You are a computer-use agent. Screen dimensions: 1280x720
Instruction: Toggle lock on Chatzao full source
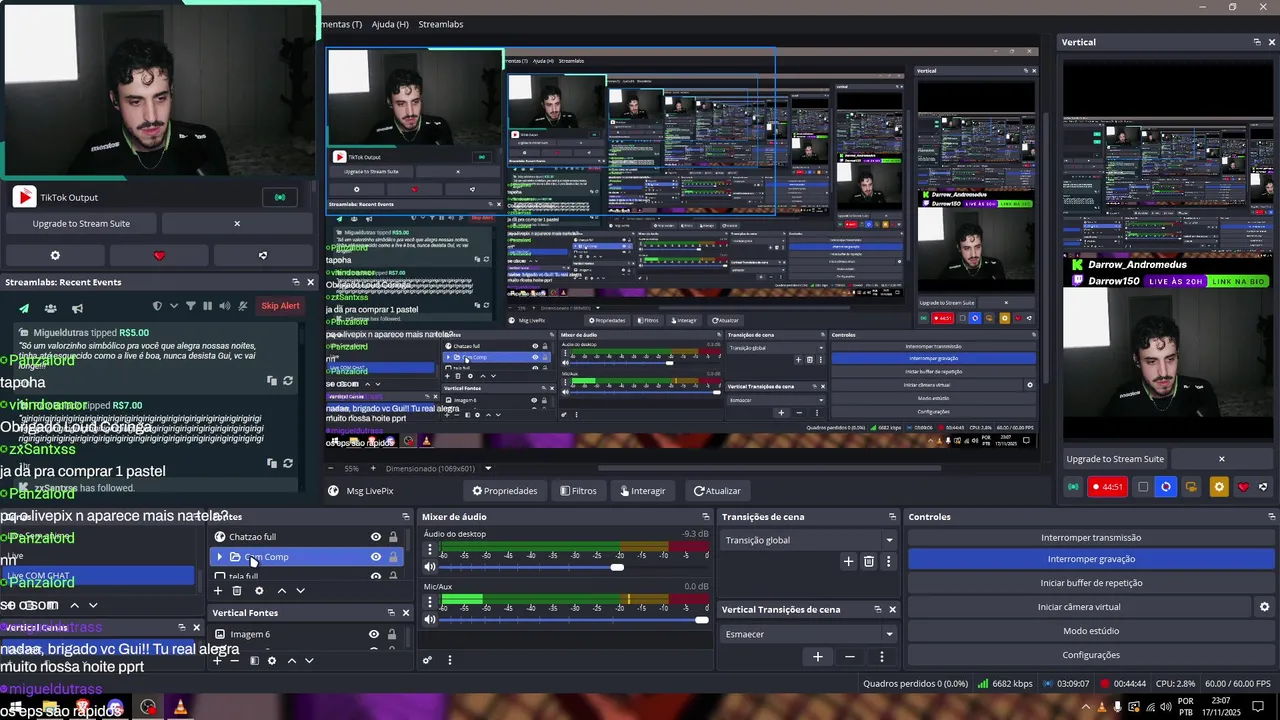point(393,537)
